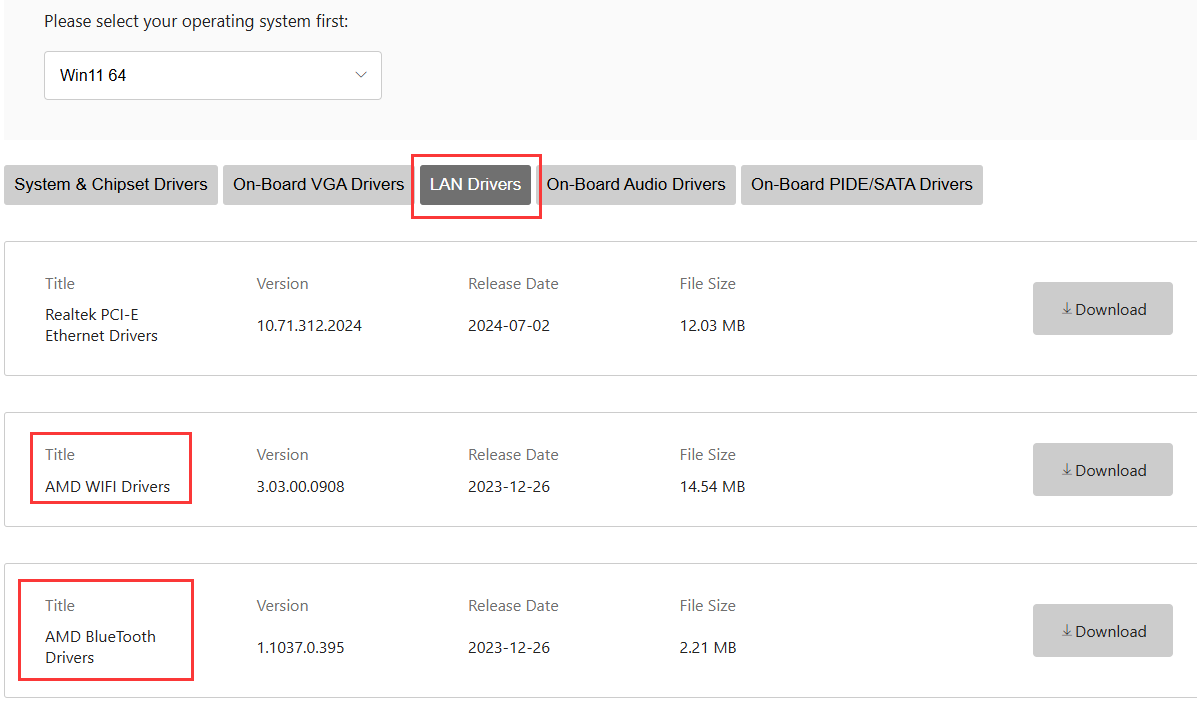The image size is (1197, 706).
Task: Click the AMD WIFI Drivers title text
Action: pos(107,487)
